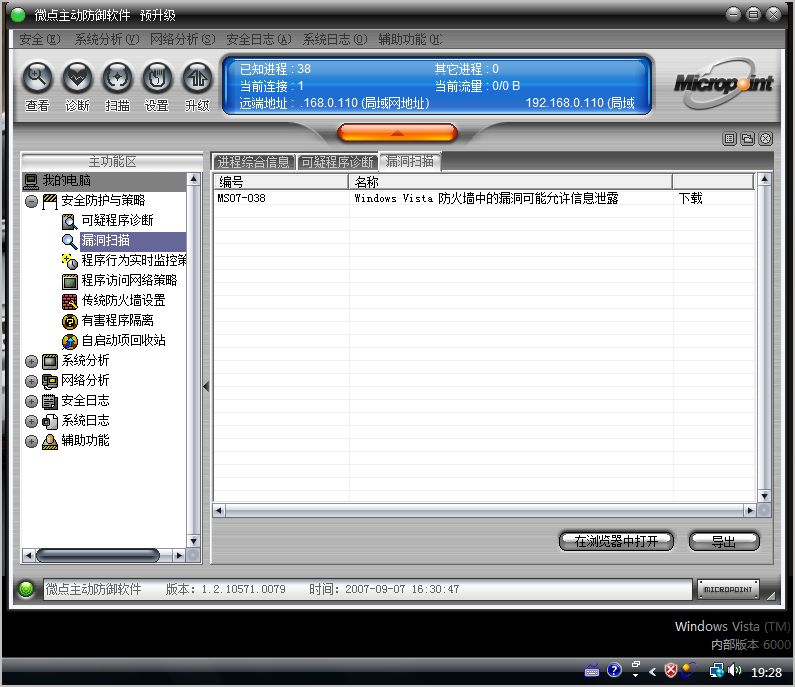
Task: Click the window-restore icon above the tab panel
Action: (747, 138)
